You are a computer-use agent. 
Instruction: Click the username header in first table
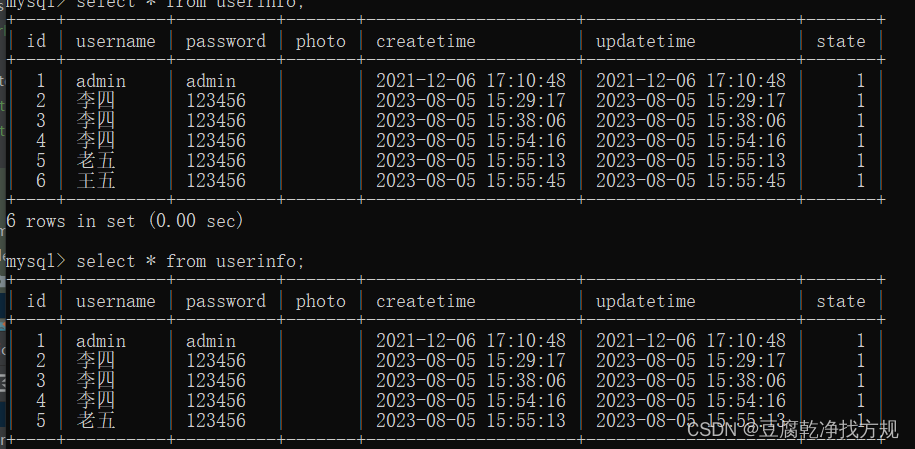116,41
